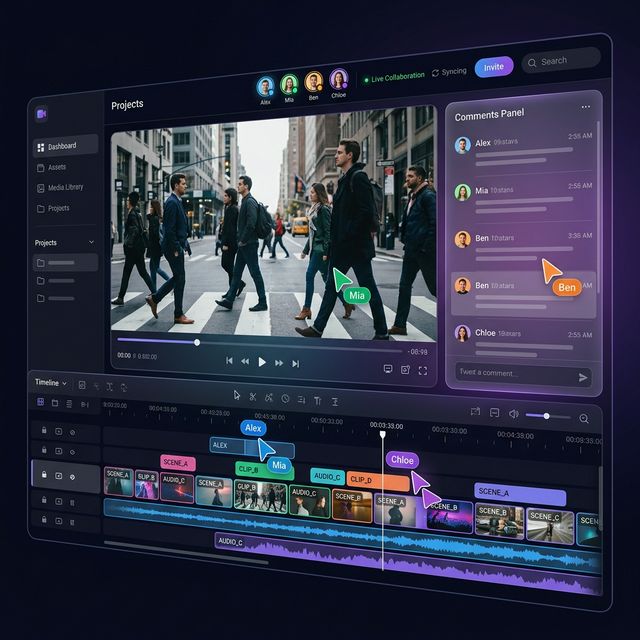Mute audio with the timeline speaker icon
The image size is (640, 640).
[513, 414]
